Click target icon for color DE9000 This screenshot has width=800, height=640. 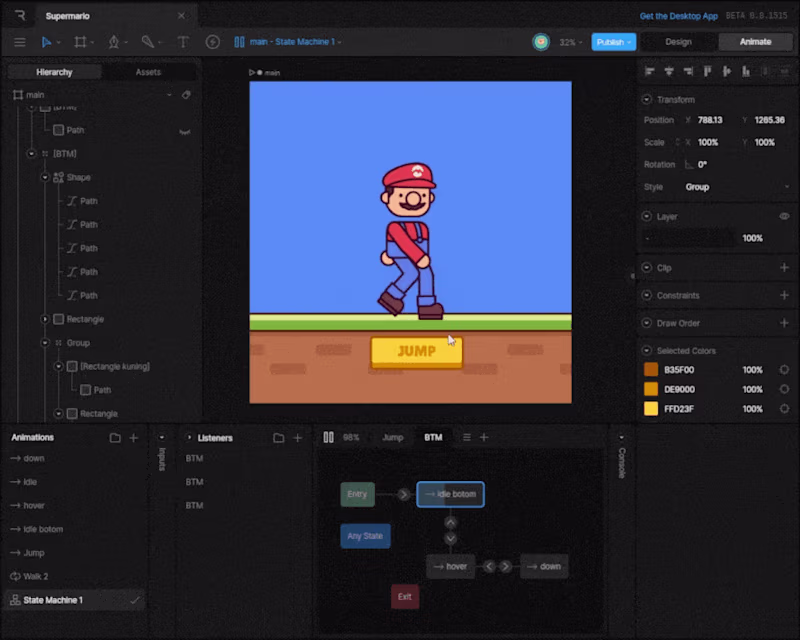click(784, 389)
